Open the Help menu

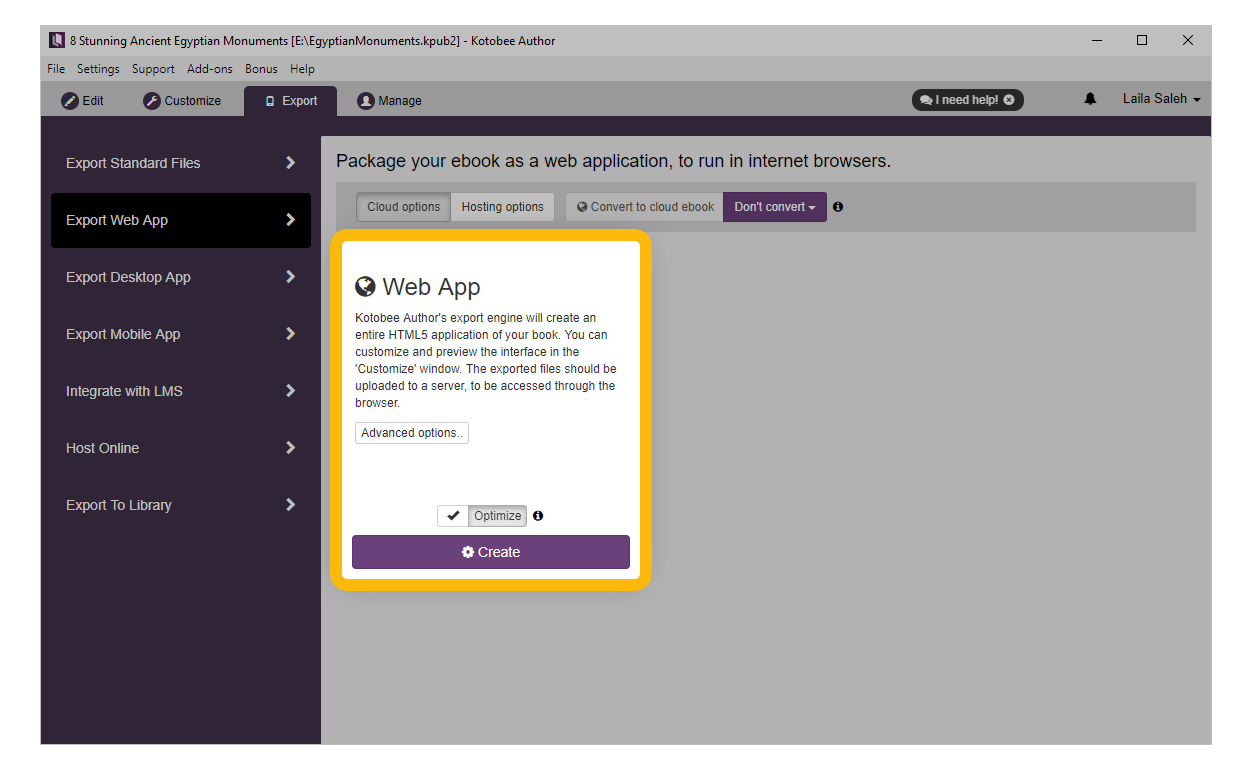coord(302,69)
